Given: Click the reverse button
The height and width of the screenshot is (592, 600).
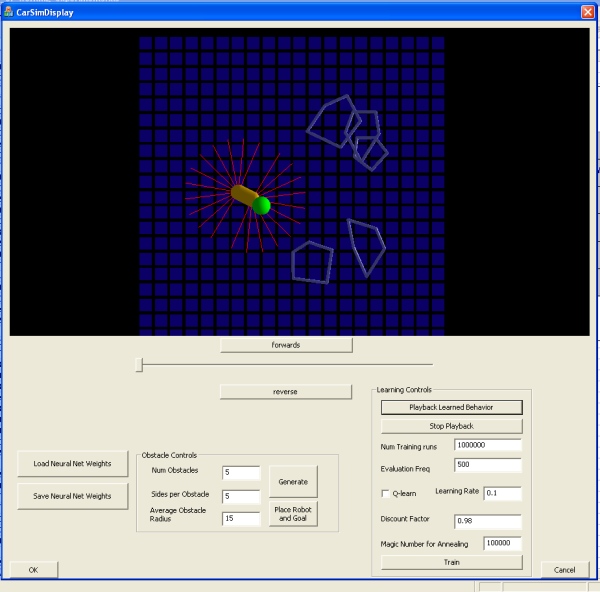Looking at the screenshot, I should point(285,391).
